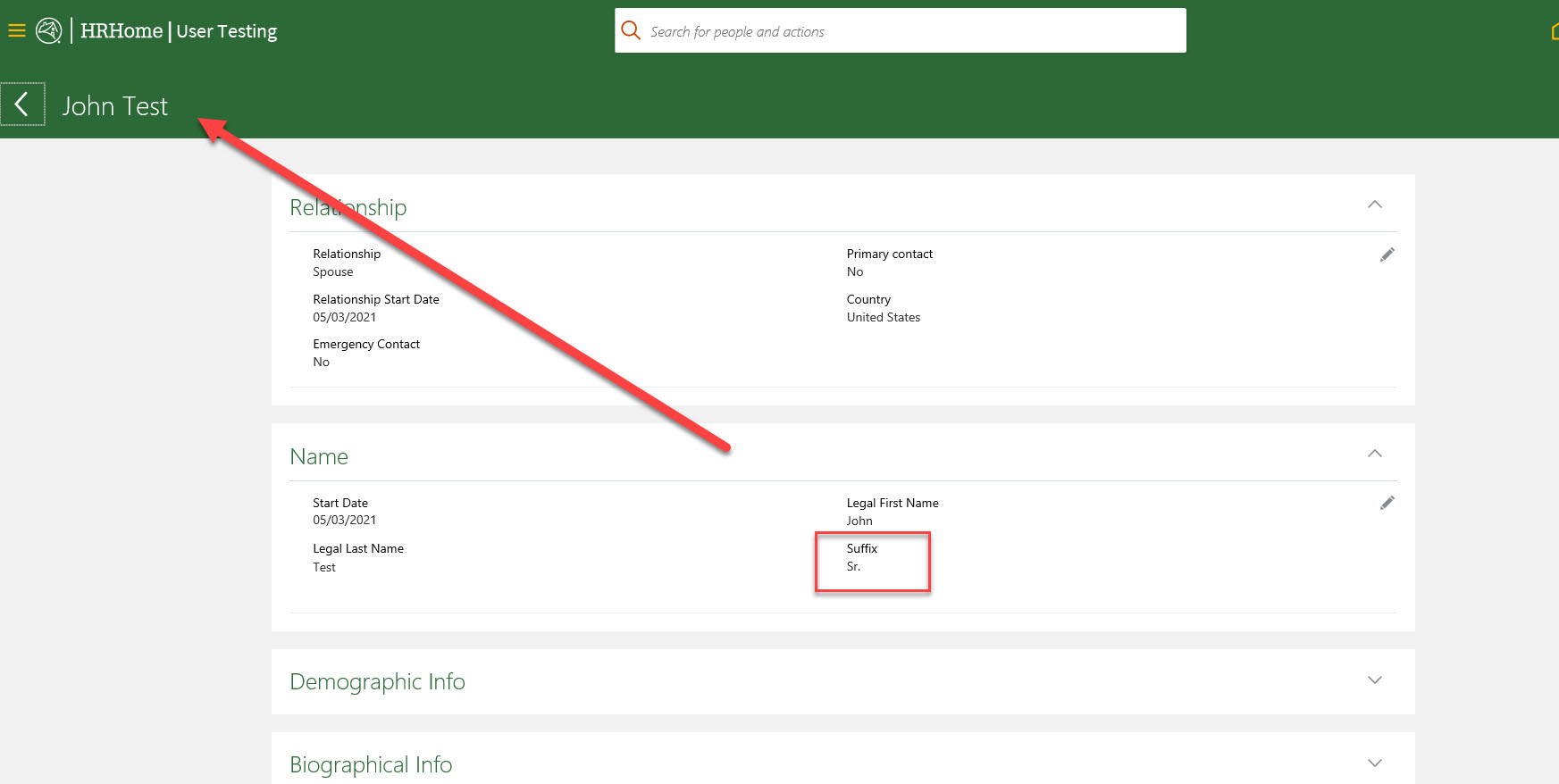Click the Relationship Start Date label
This screenshot has width=1559, height=784.
tap(376, 299)
